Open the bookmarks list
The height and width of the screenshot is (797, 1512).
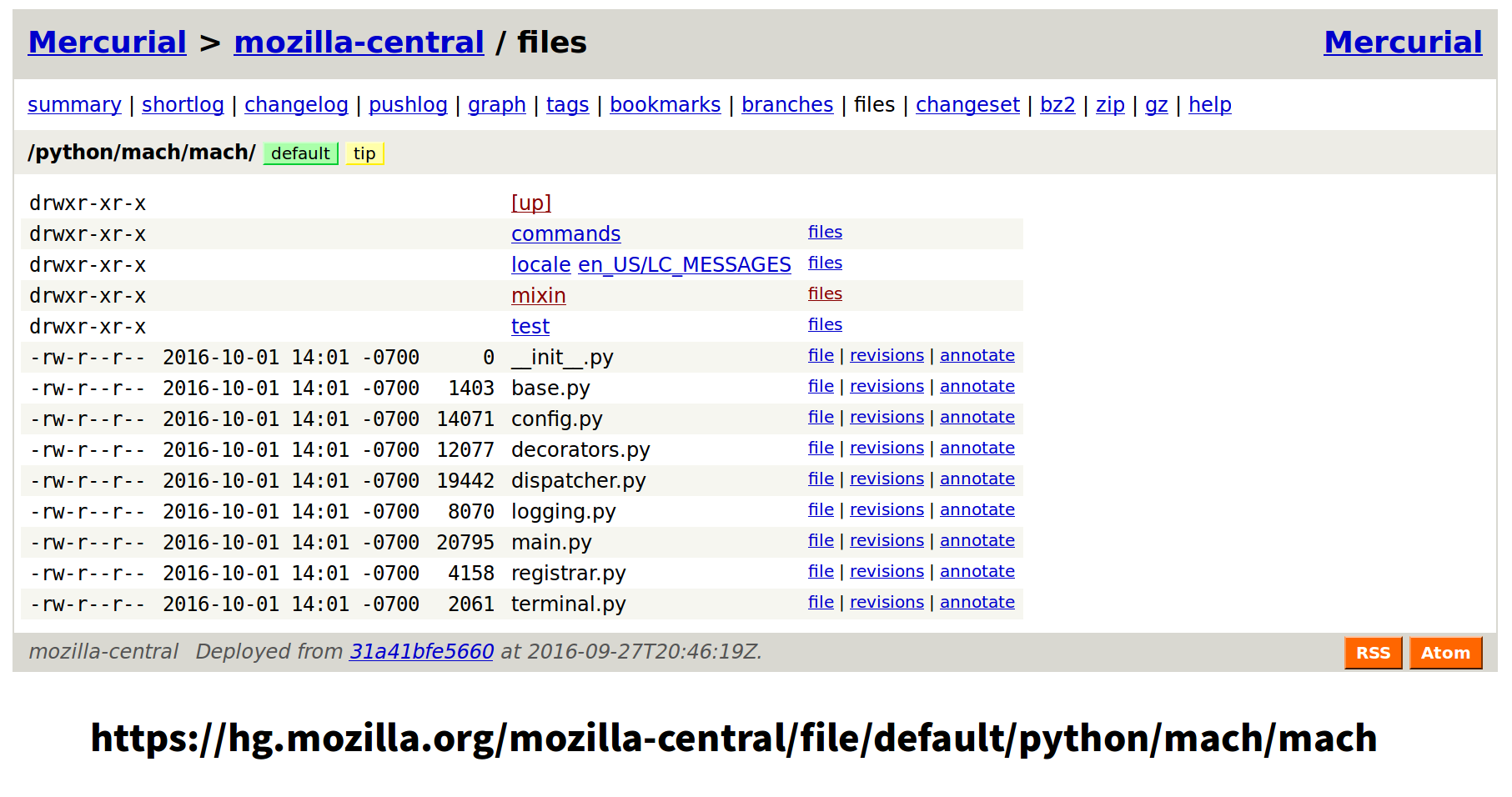pyautogui.click(x=665, y=105)
